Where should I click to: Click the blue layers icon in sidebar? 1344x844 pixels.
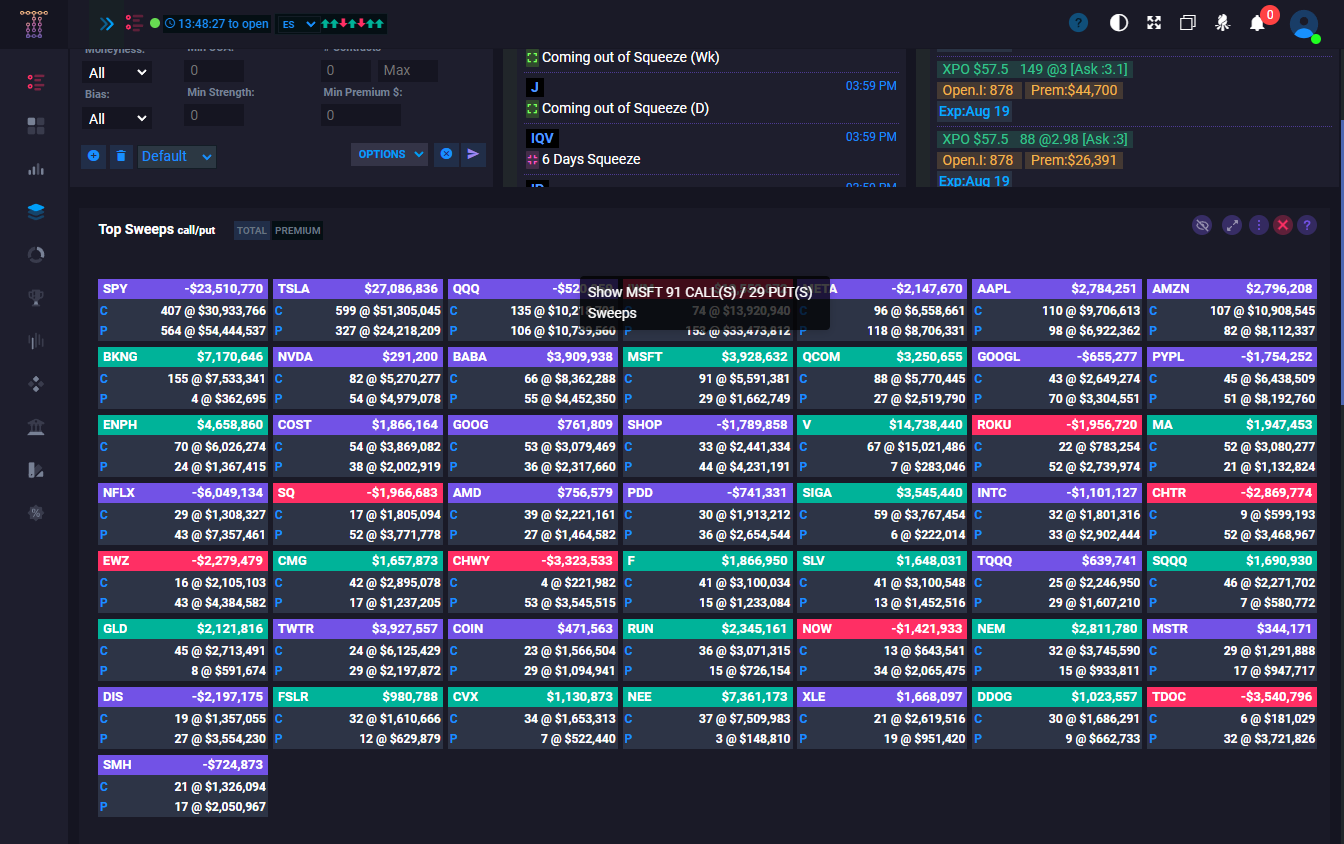pyautogui.click(x=36, y=211)
